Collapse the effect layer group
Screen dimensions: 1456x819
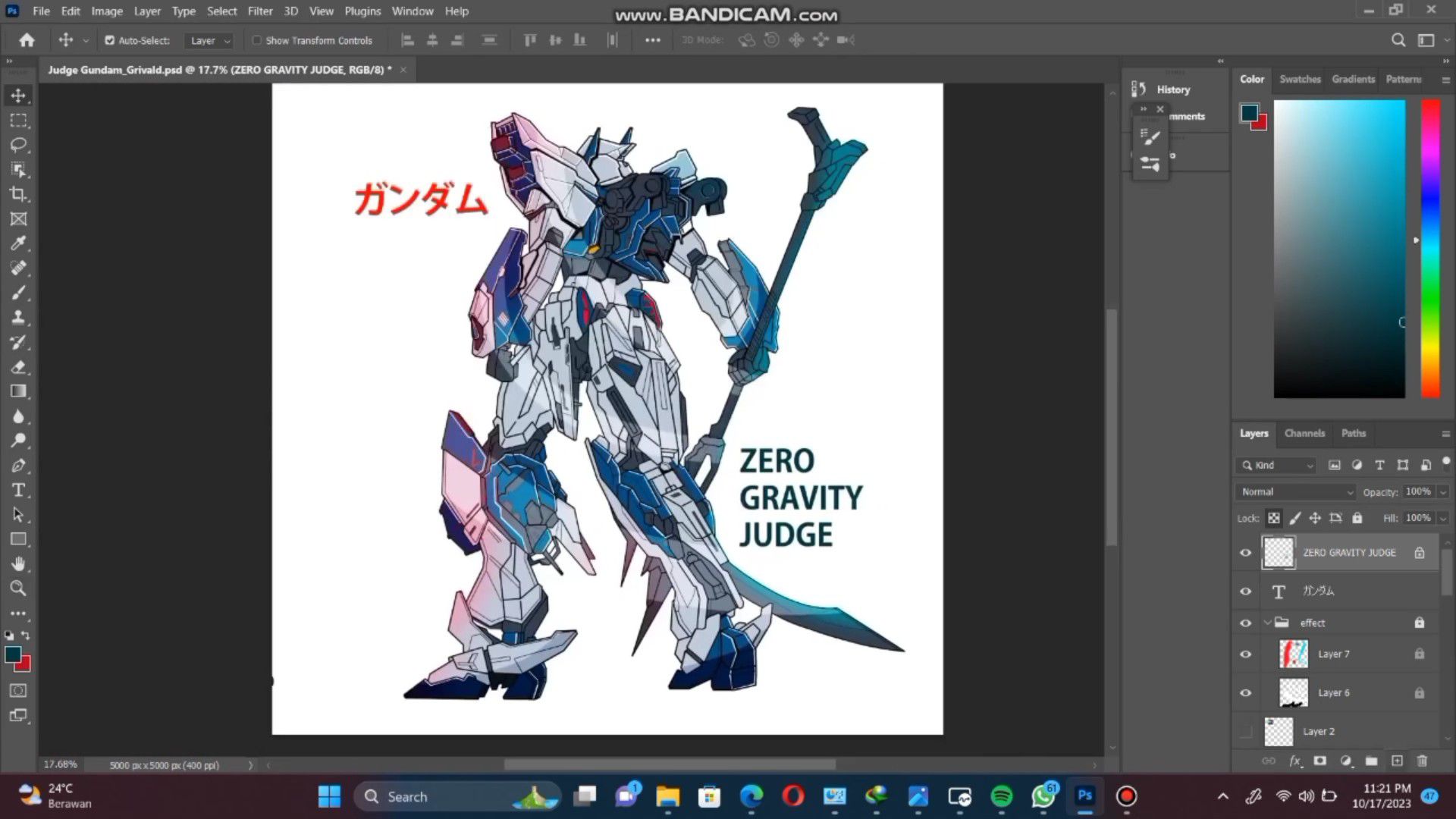coord(1266,623)
